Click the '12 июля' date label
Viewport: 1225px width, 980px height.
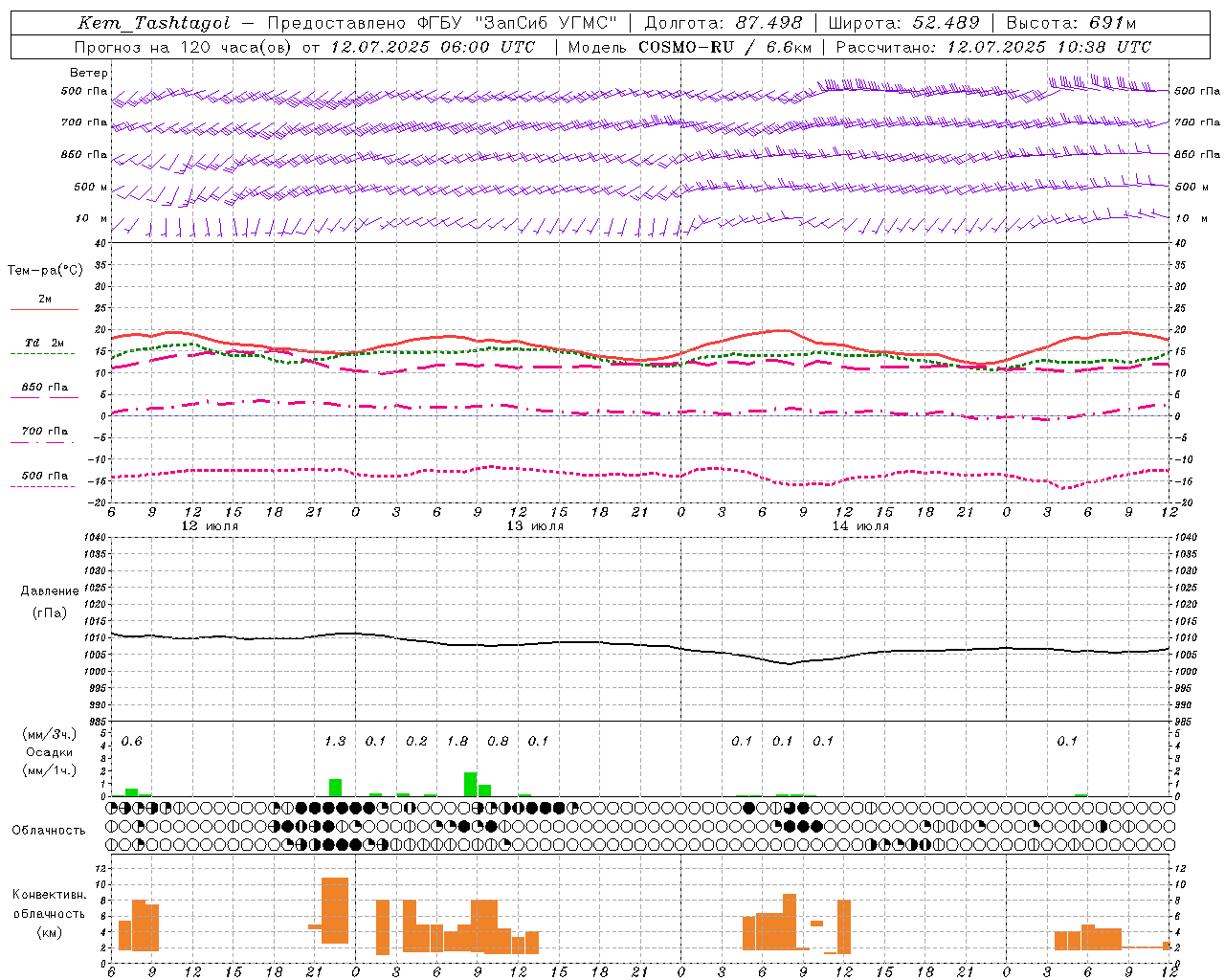tap(210, 526)
